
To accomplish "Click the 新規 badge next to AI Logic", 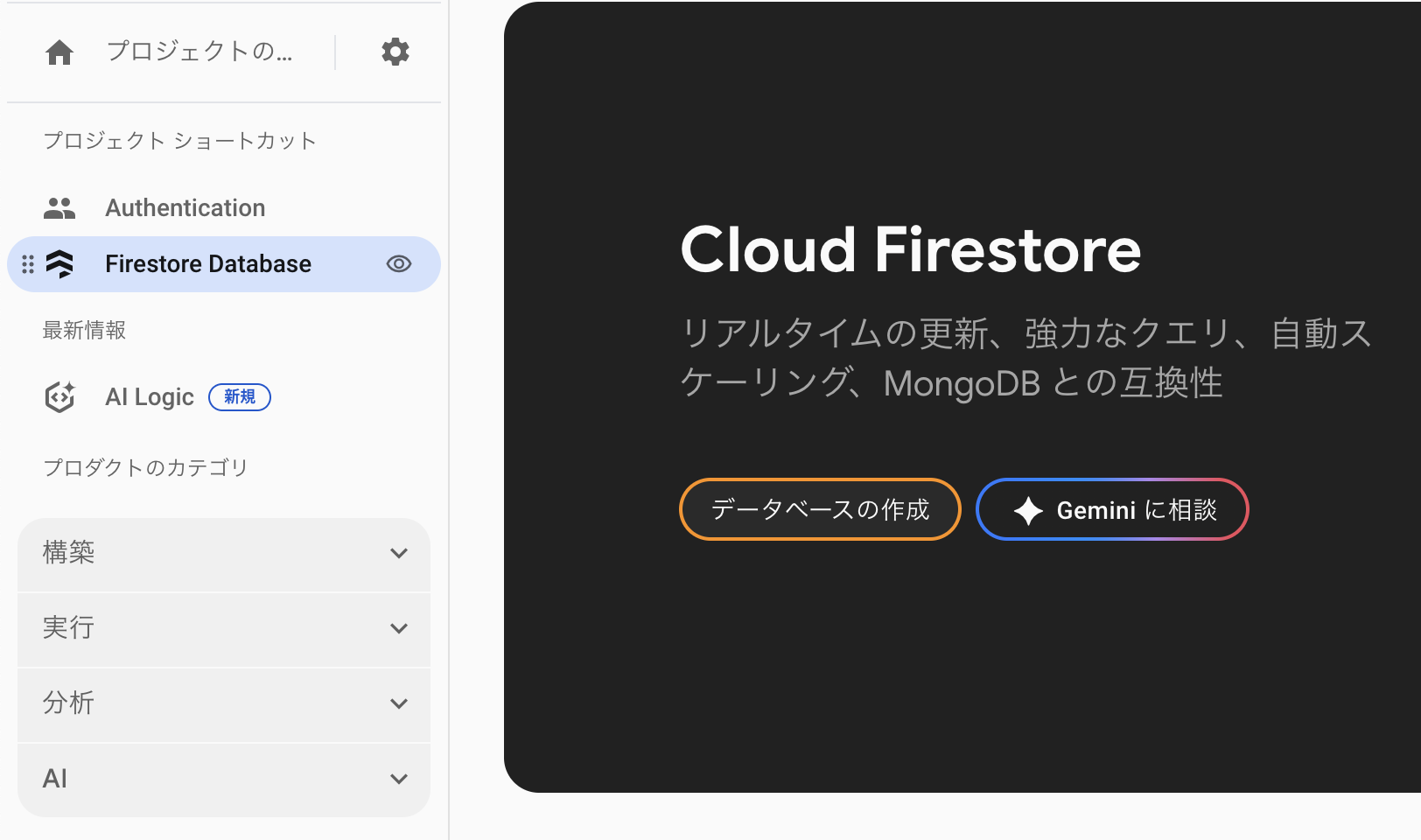I will 240,397.
